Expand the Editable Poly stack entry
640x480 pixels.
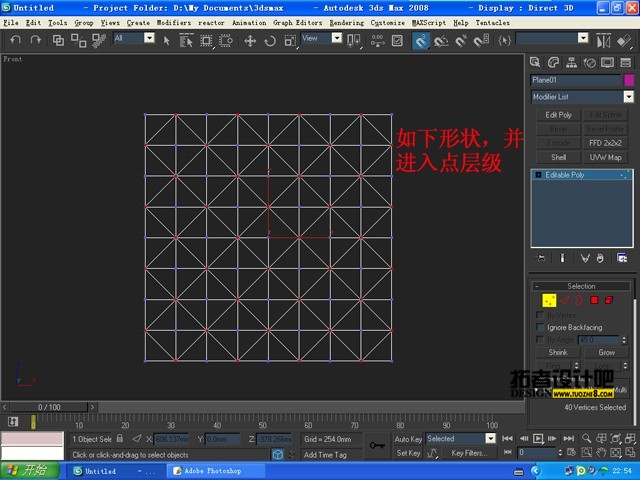[538, 175]
